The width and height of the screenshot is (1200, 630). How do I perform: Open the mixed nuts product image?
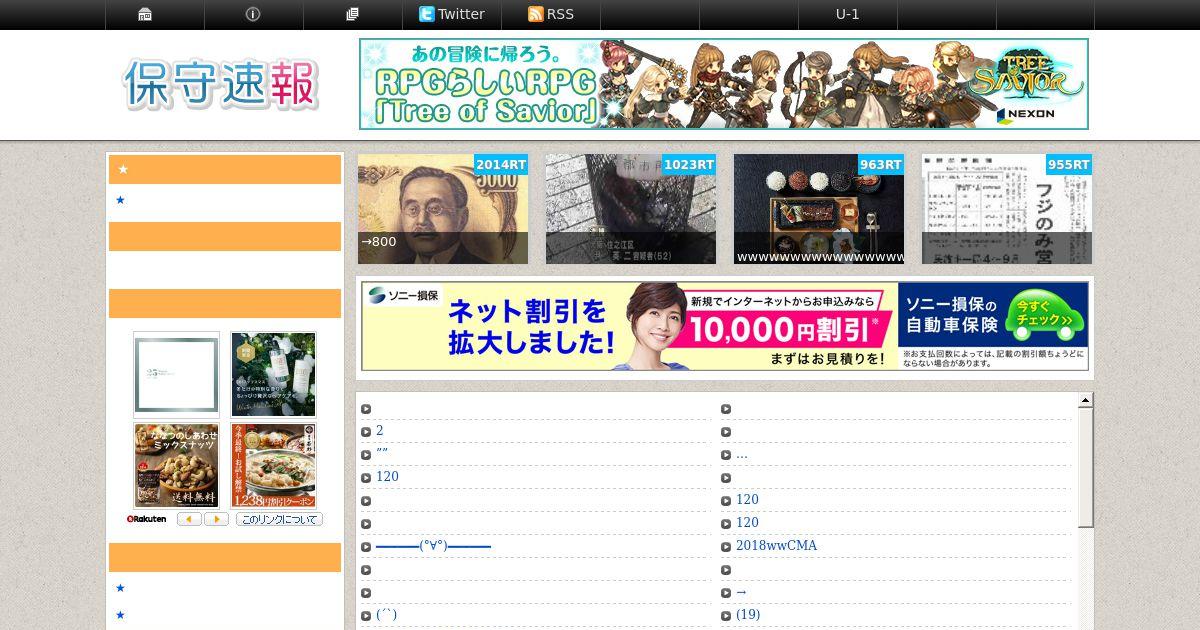pyautogui.click(x=176, y=466)
